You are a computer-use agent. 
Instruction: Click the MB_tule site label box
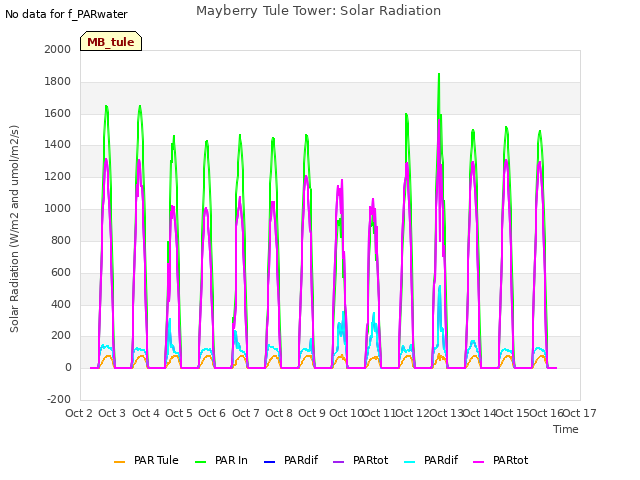(111, 41)
